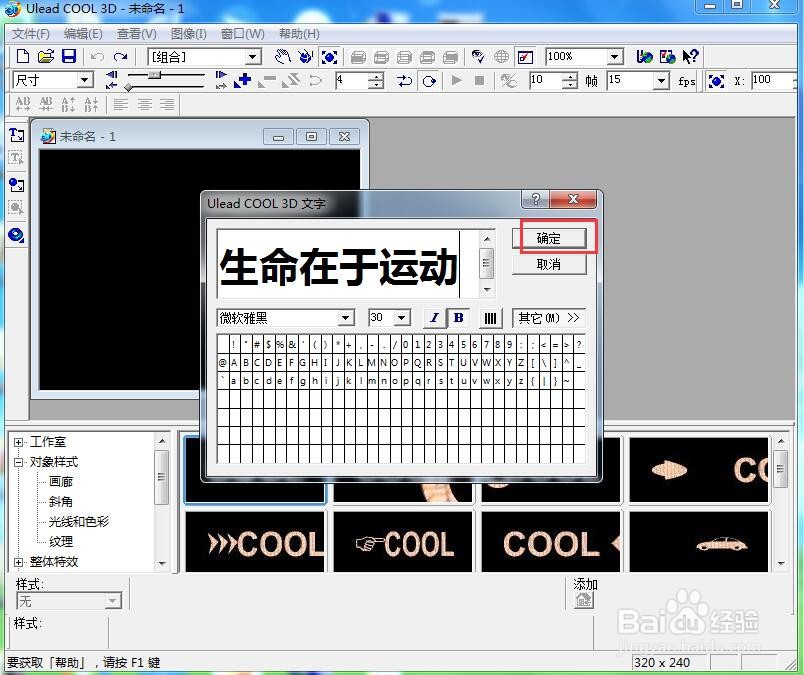The image size is (804, 675).
Task: Click the Insert Graphics tool in left sidebar
Action: (16, 185)
